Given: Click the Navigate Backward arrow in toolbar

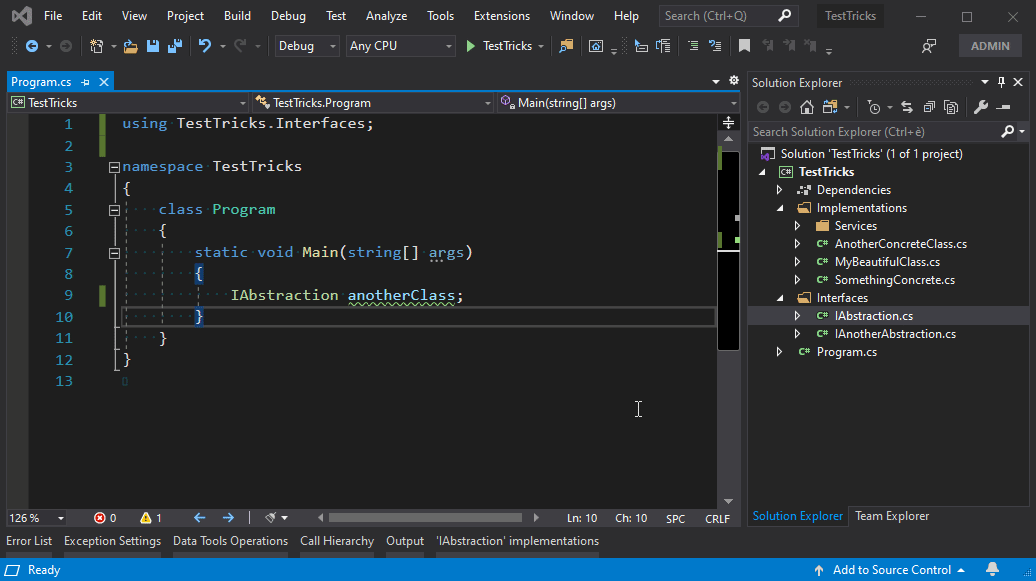Looking at the screenshot, I should pyautogui.click(x=31, y=46).
